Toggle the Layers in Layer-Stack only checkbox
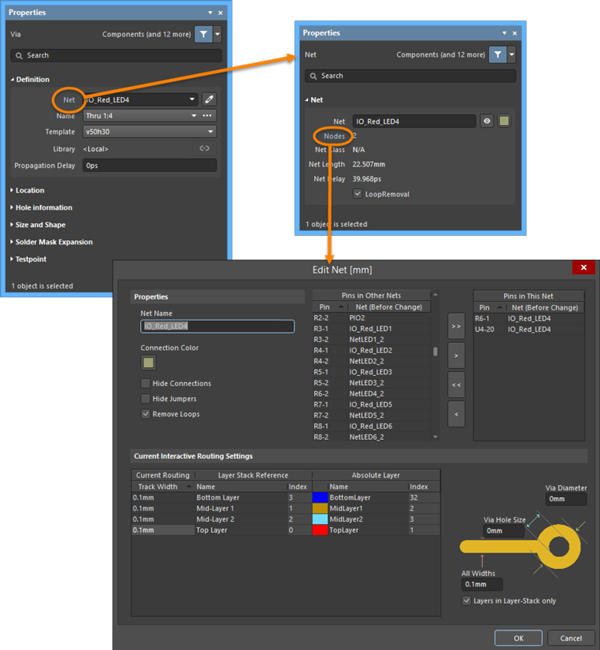 (x=467, y=601)
